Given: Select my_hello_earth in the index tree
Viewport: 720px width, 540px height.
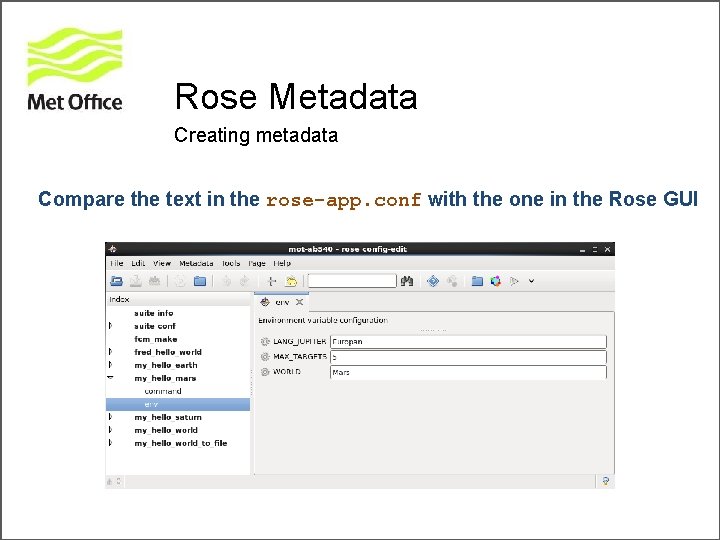Looking at the screenshot, I should pyautogui.click(x=166, y=365).
